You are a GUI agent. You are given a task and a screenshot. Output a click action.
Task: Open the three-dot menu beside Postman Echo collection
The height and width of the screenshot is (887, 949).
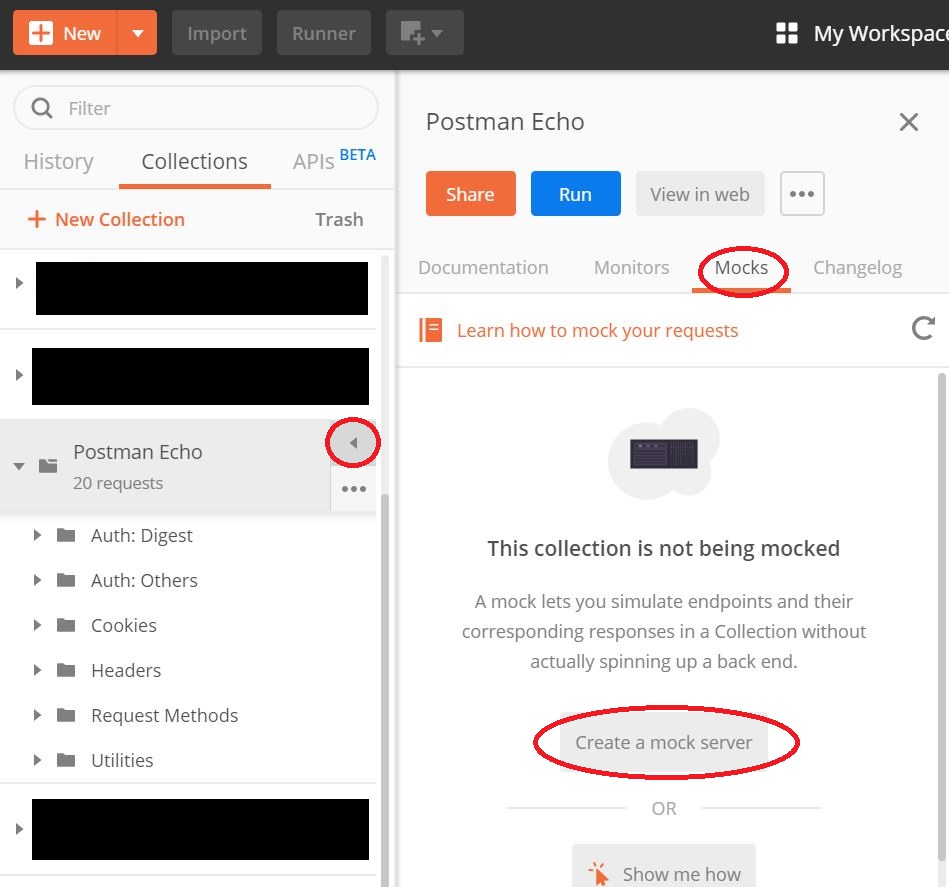point(353,489)
